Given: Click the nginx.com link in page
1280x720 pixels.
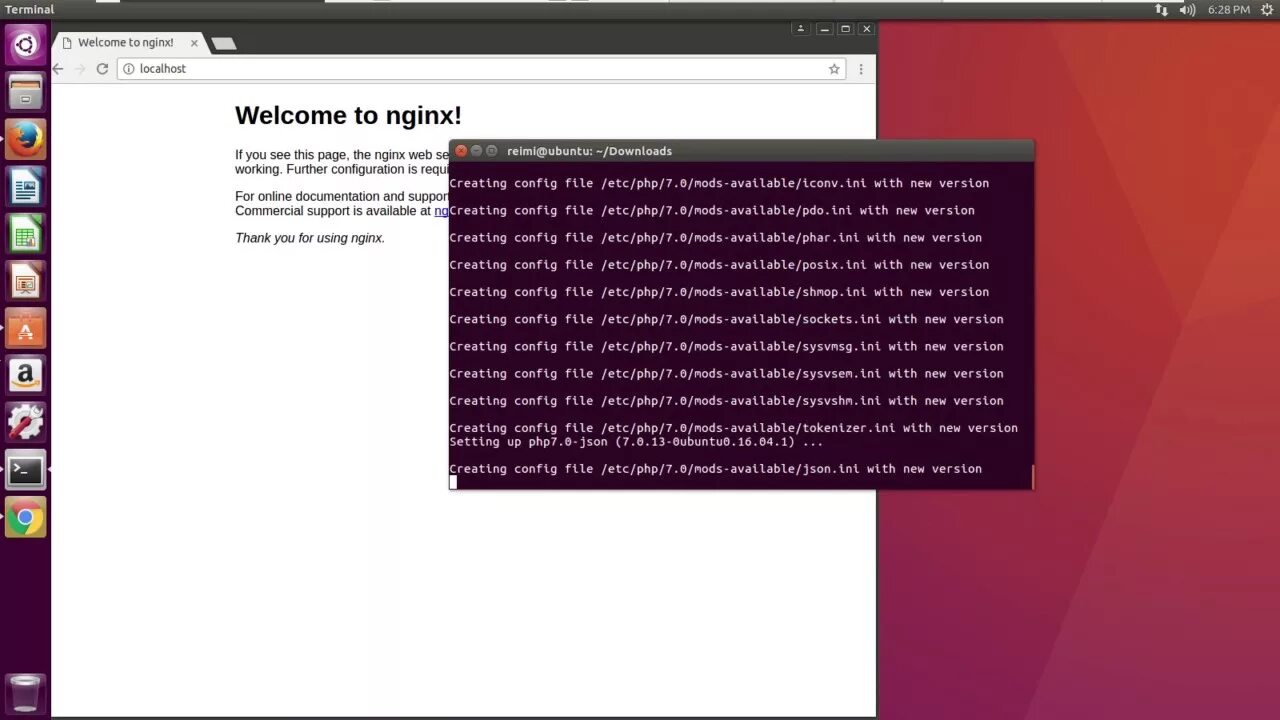Looking at the screenshot, I should click(x=441, y=211).
